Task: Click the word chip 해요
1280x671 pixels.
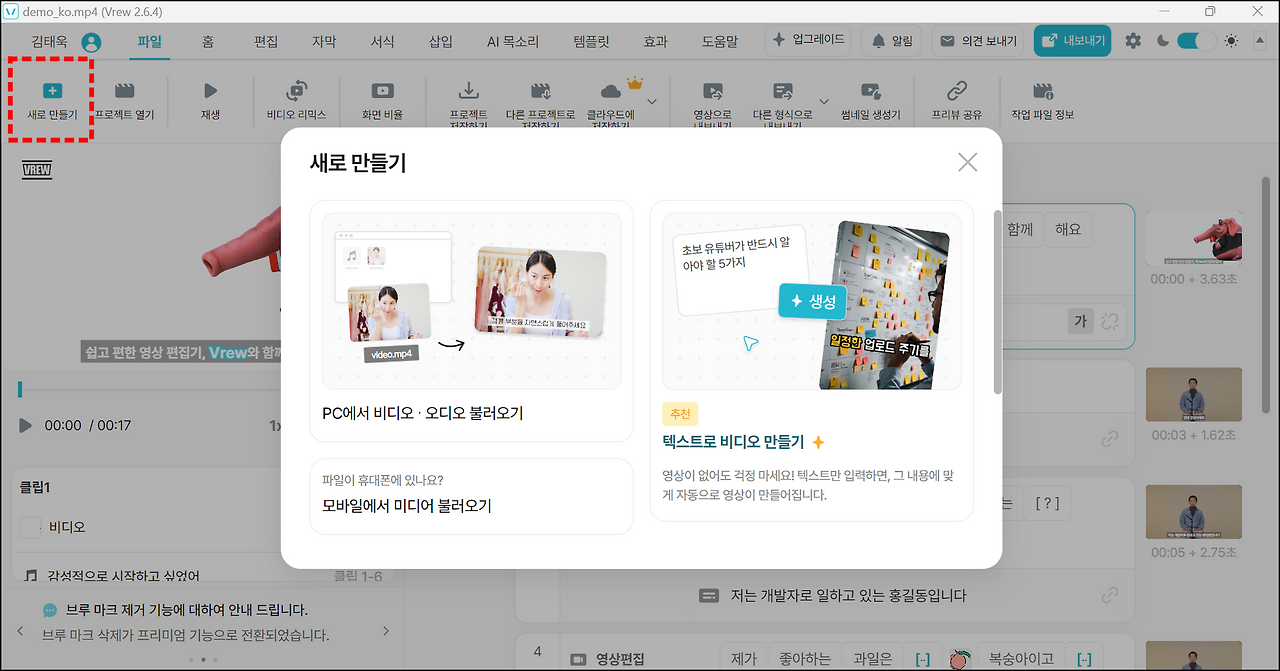Action: [x=1068, y=229]
